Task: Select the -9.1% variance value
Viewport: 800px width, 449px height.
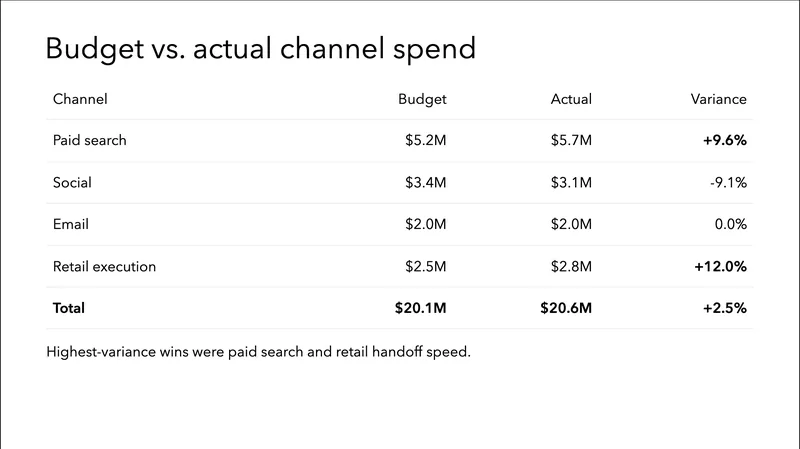Action: tap(727, 183)
